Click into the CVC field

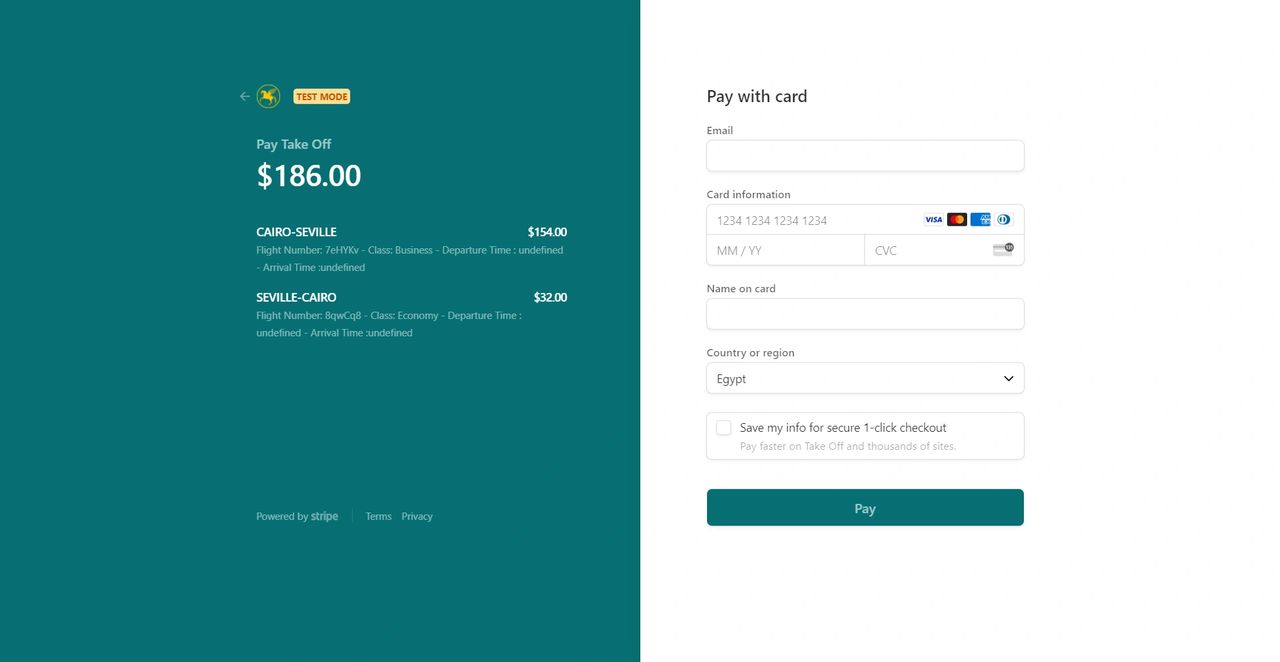[925, 250]
